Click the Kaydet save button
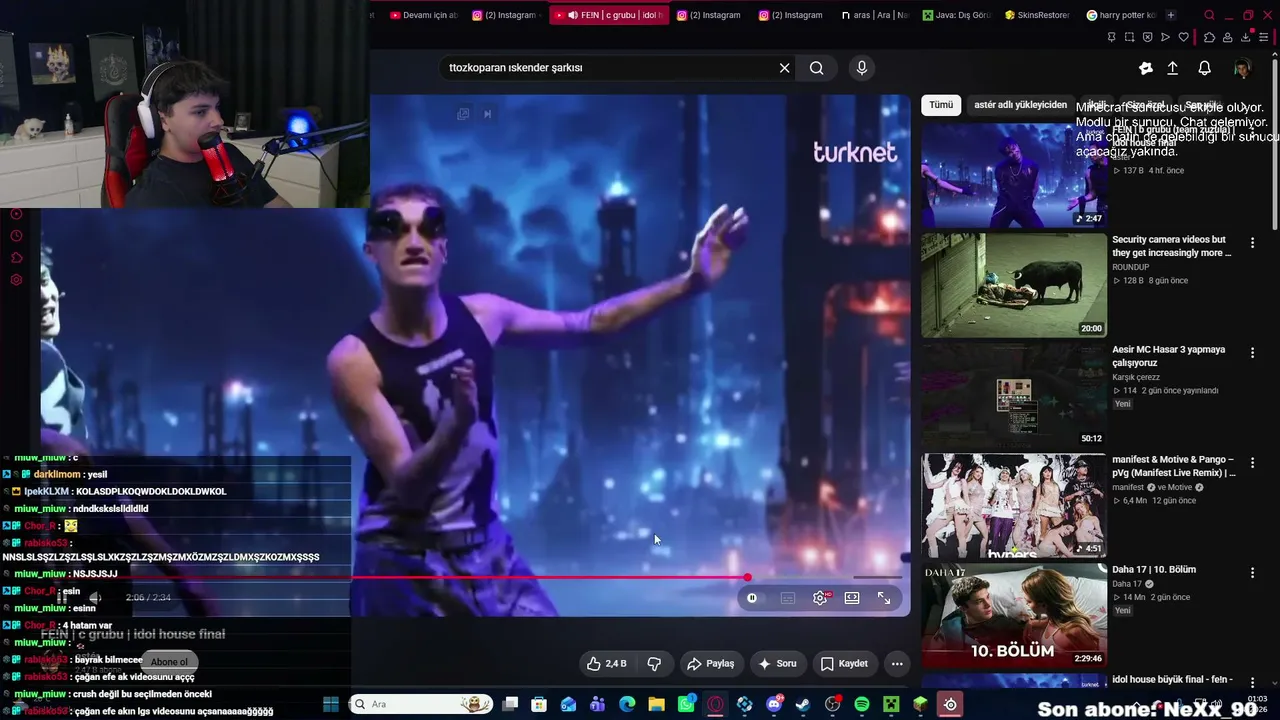 click(x=844, y=664)
